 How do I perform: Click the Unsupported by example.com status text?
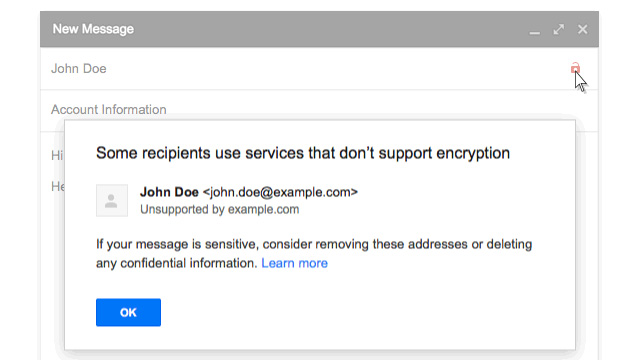tap(220, 209)
